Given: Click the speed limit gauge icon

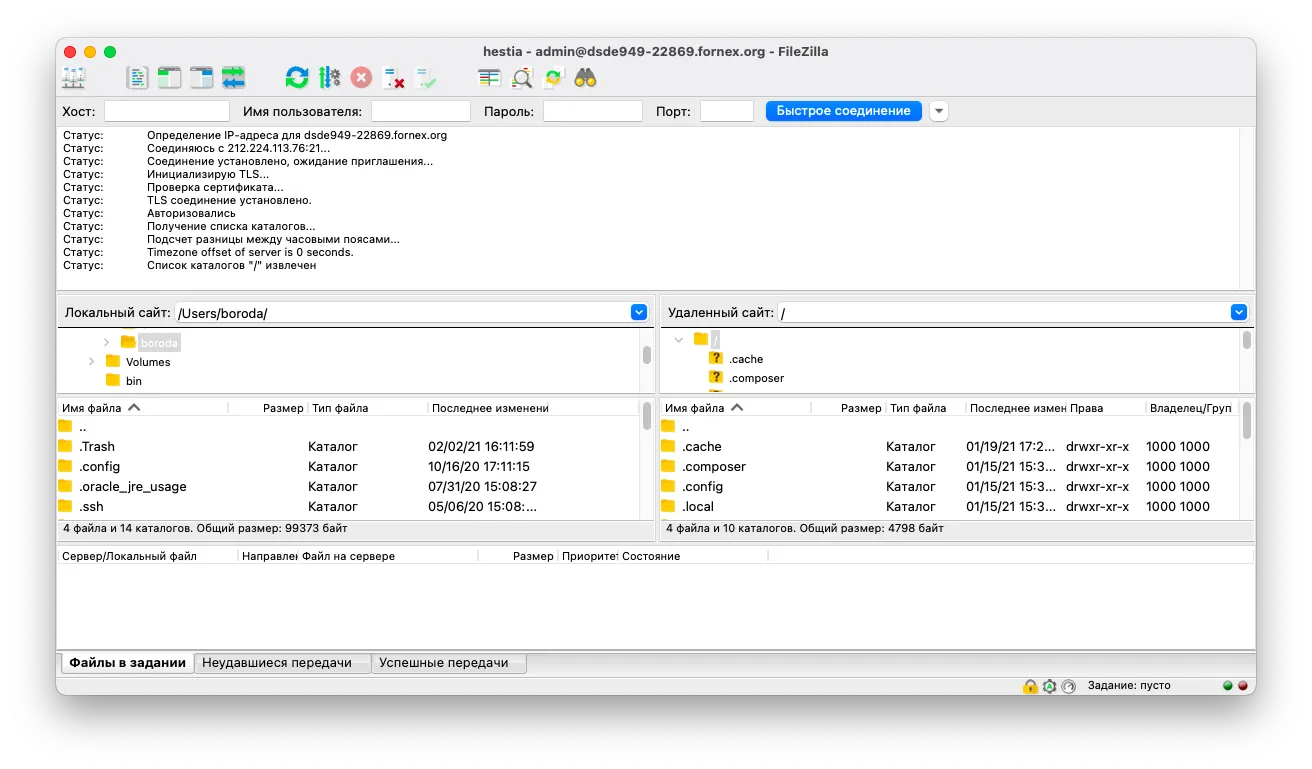Looking at the screenshot, I should (x=1068, y=686).
